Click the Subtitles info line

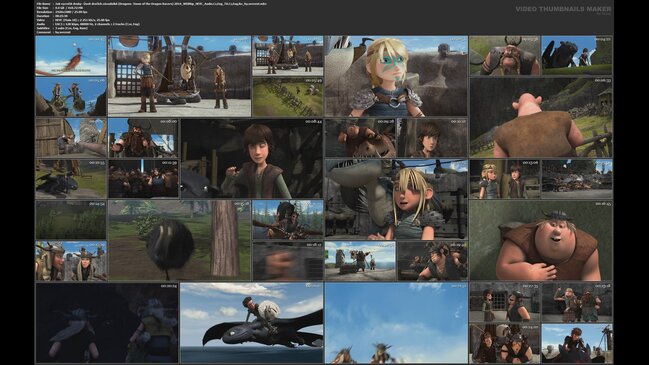click(x=61, y=28)
